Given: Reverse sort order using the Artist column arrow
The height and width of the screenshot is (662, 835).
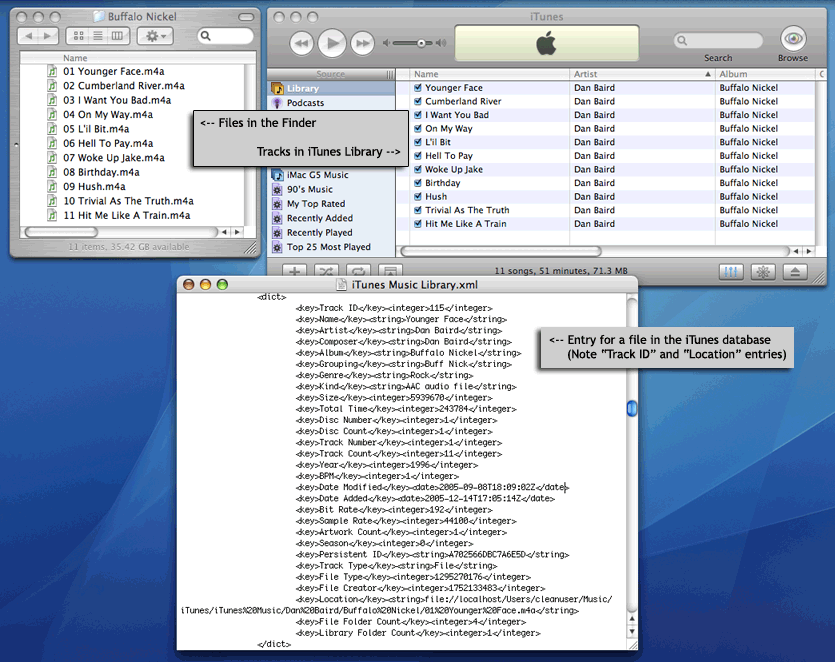Looking at the screenshot, I should pyautogui.click(x=708, y=74).
